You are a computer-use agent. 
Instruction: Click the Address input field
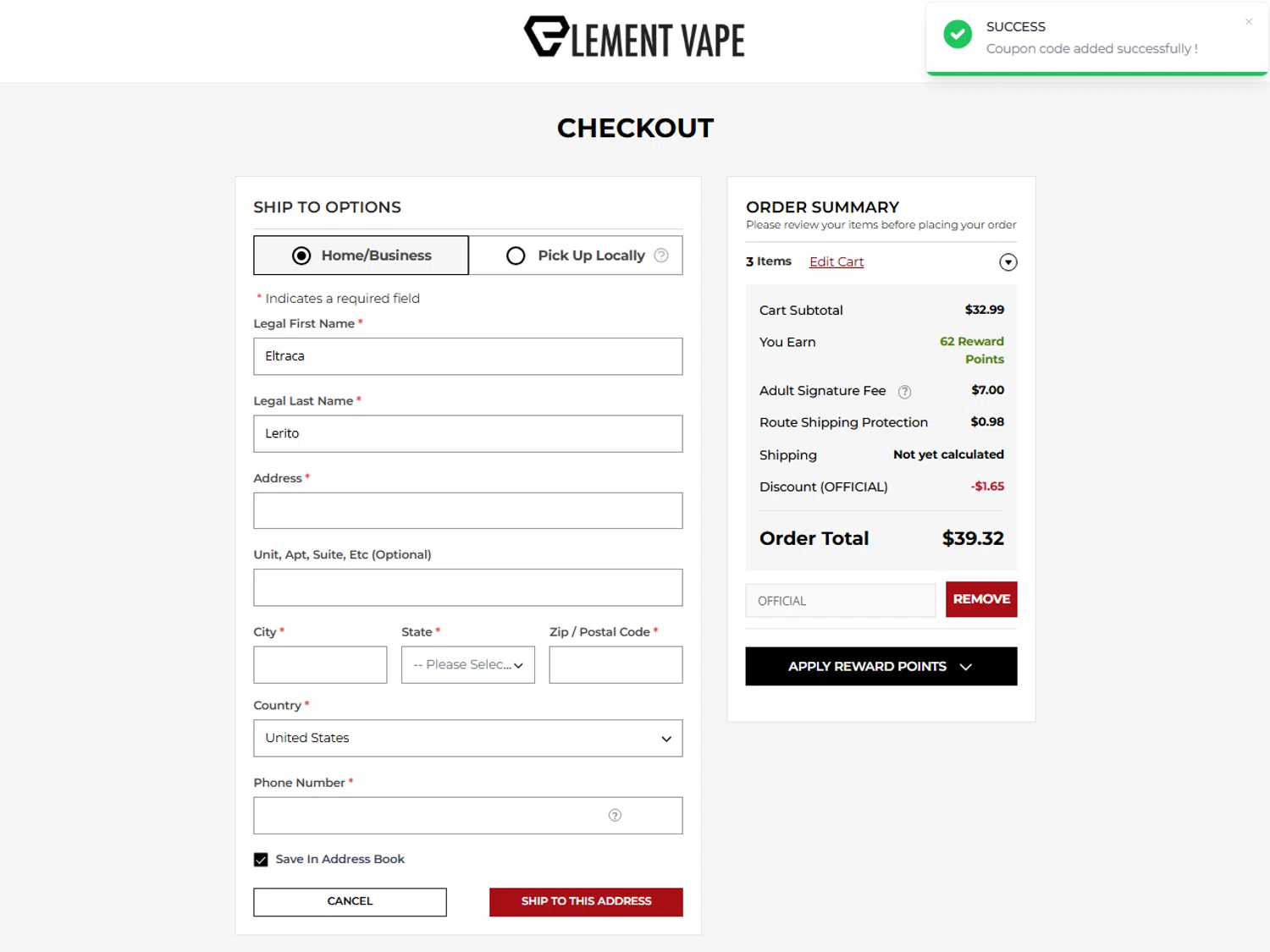467,511
